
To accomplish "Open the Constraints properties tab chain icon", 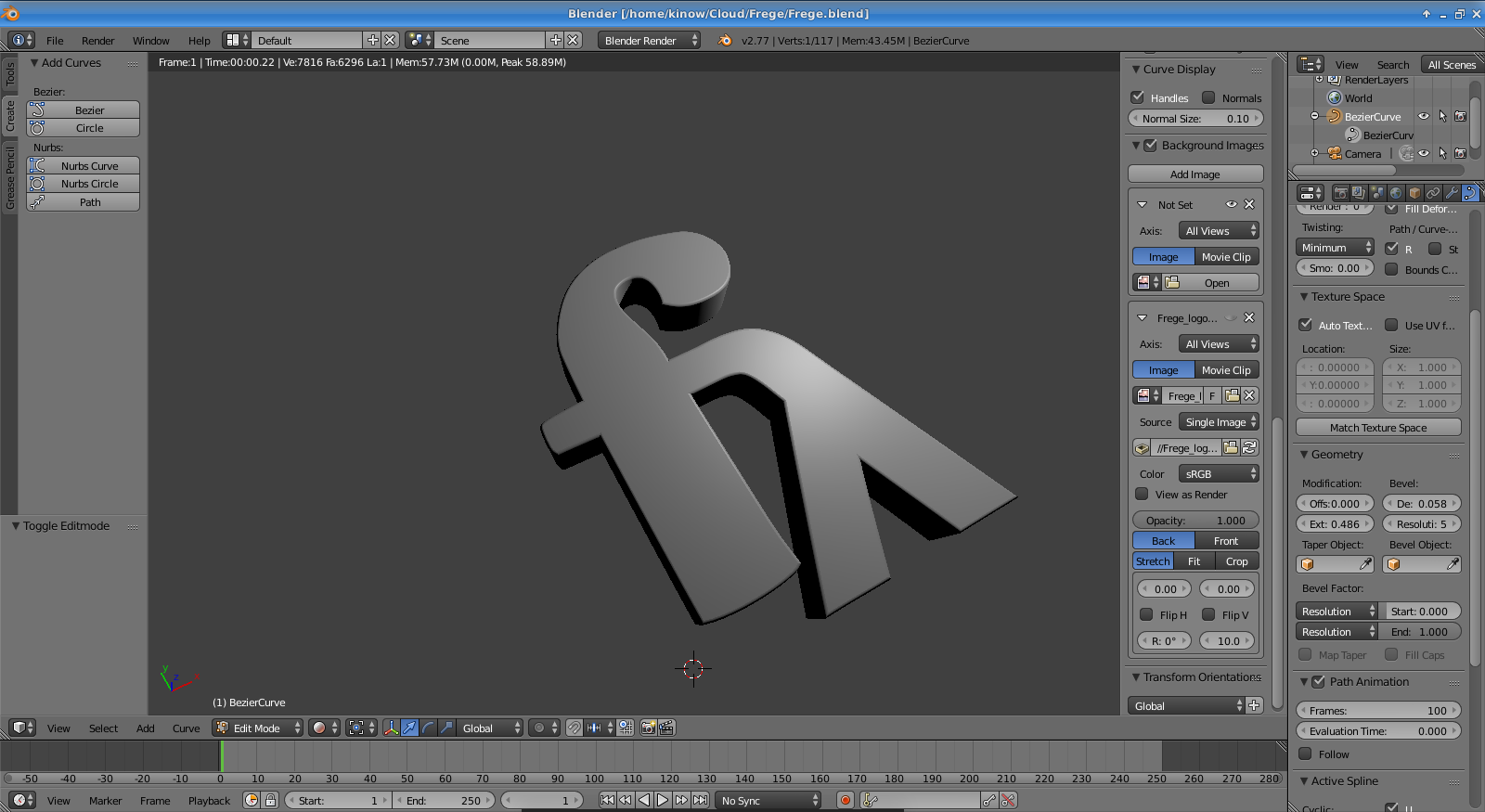I will [x=1433, y=193].
